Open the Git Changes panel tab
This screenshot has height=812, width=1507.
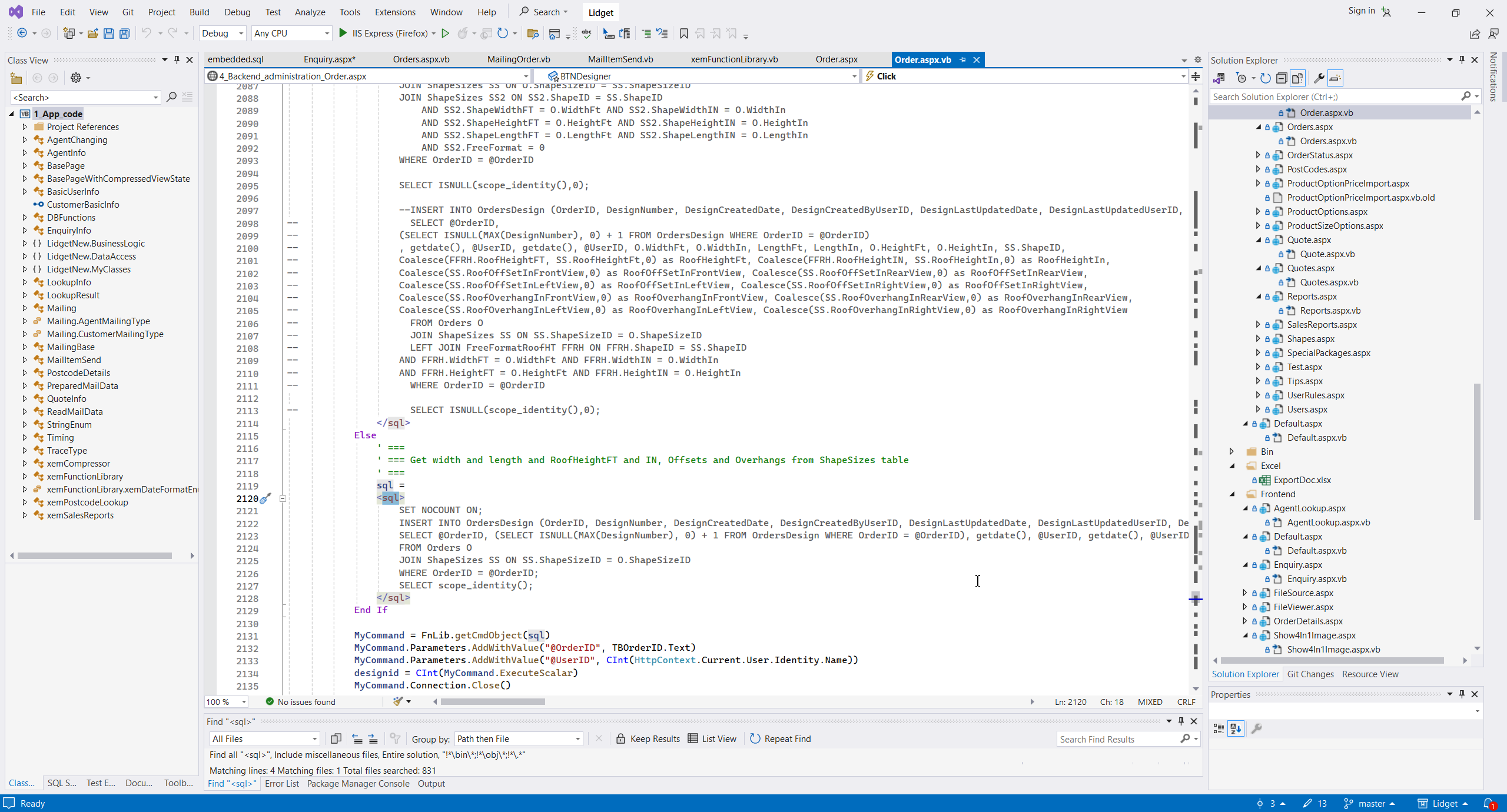click(x=1310, y=674)
